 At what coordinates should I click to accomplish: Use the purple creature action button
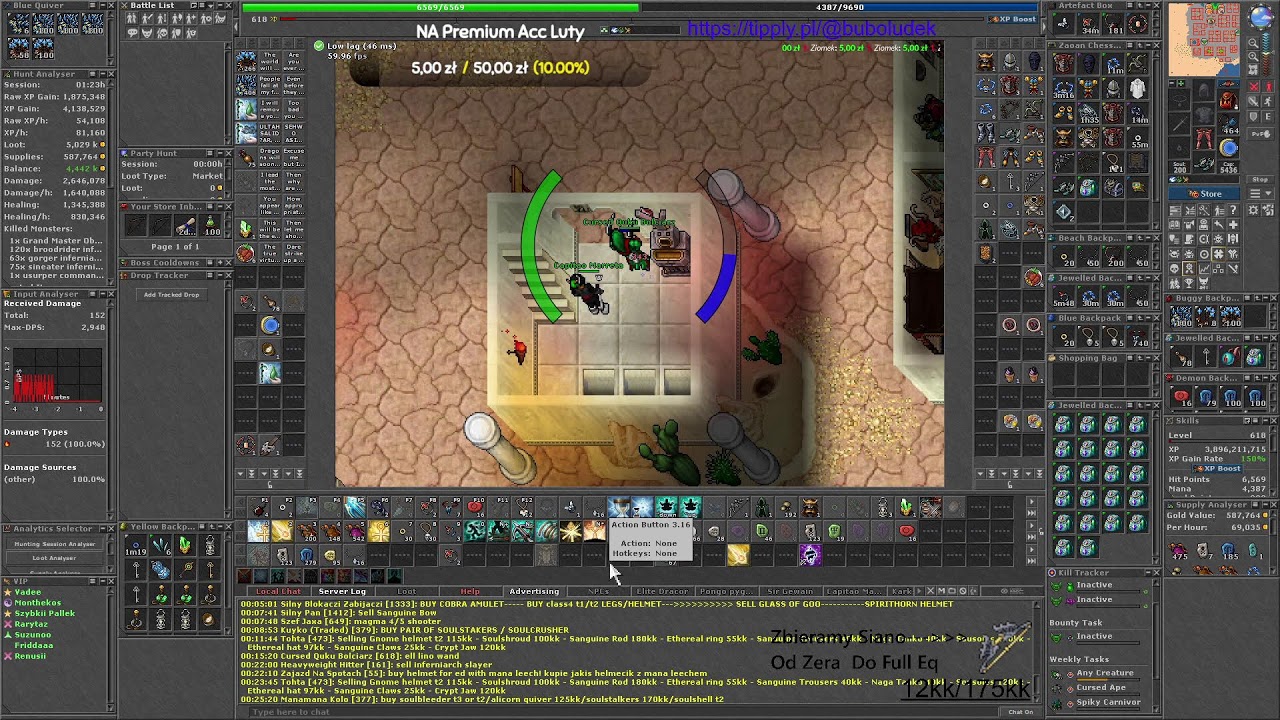(809, 555)
